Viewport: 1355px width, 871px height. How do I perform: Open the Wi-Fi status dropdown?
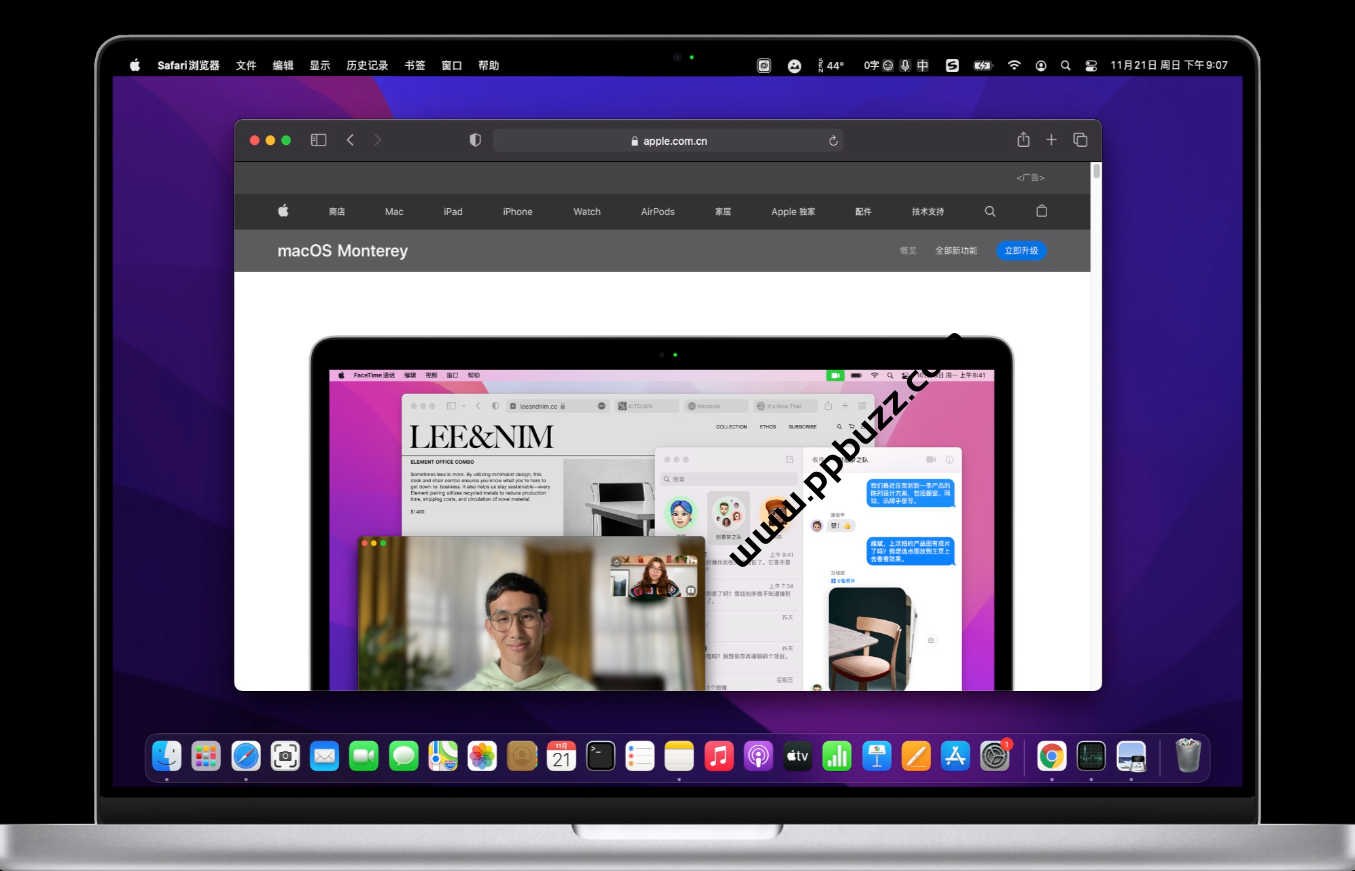click(1014, 65)
